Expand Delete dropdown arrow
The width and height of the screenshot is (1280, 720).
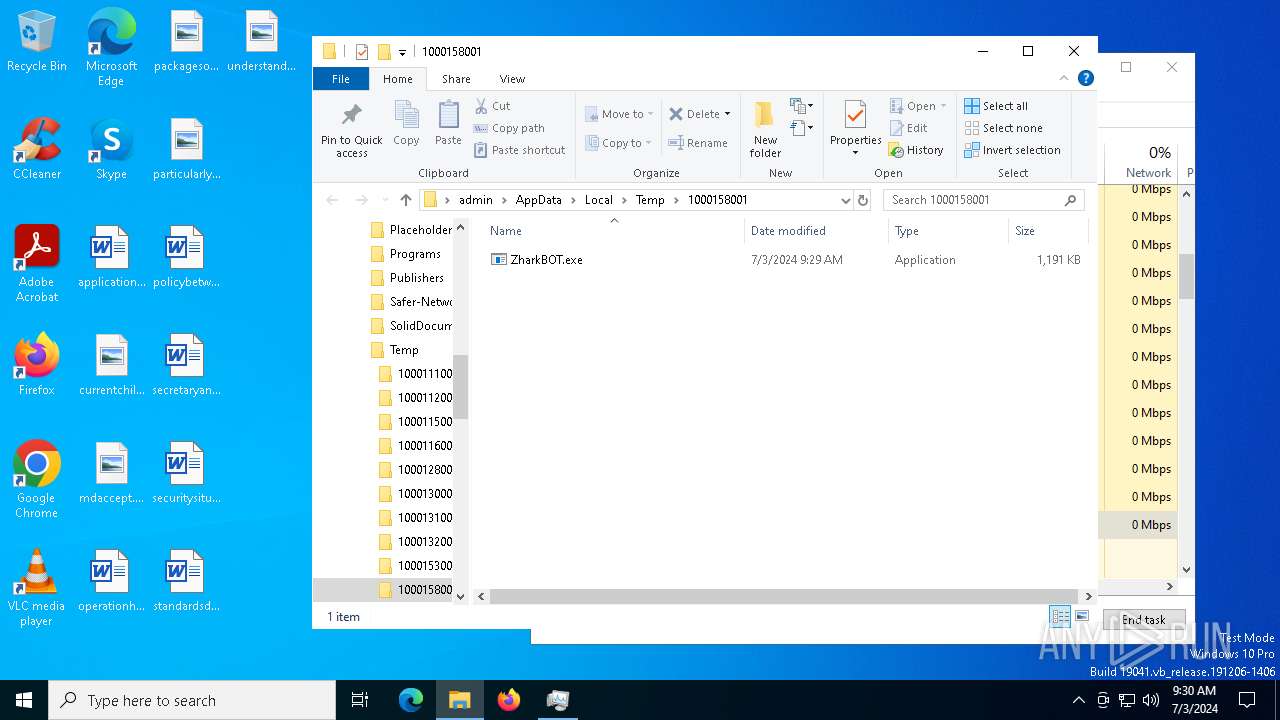[x=727, y=114]
